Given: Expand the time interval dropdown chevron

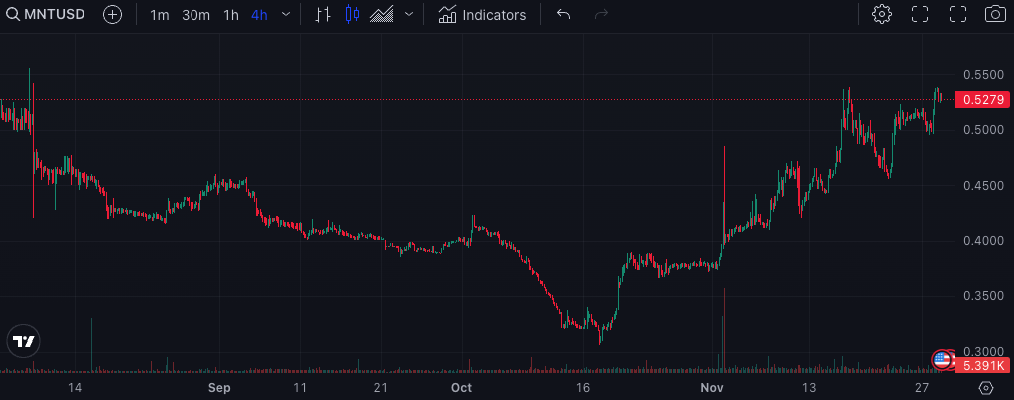Looking at the screenshot, I should (x=286, y=14).
